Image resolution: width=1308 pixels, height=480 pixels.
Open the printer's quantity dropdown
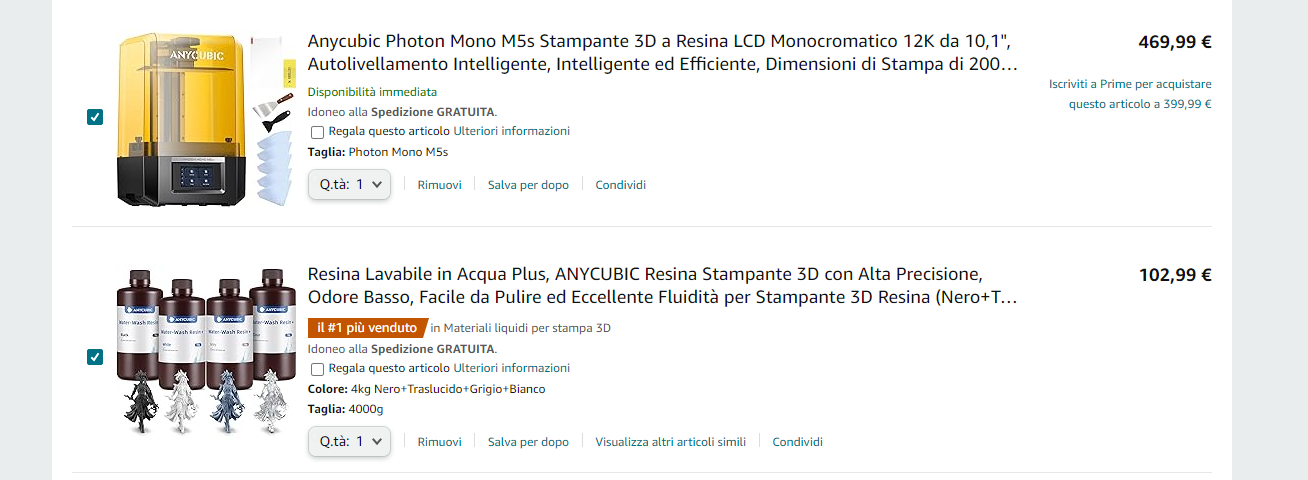[x=349, y=185]
